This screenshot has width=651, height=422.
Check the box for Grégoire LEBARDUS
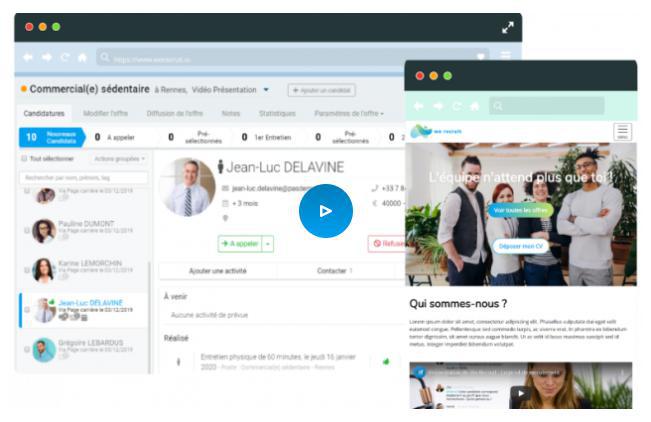[x=27, y=350]
